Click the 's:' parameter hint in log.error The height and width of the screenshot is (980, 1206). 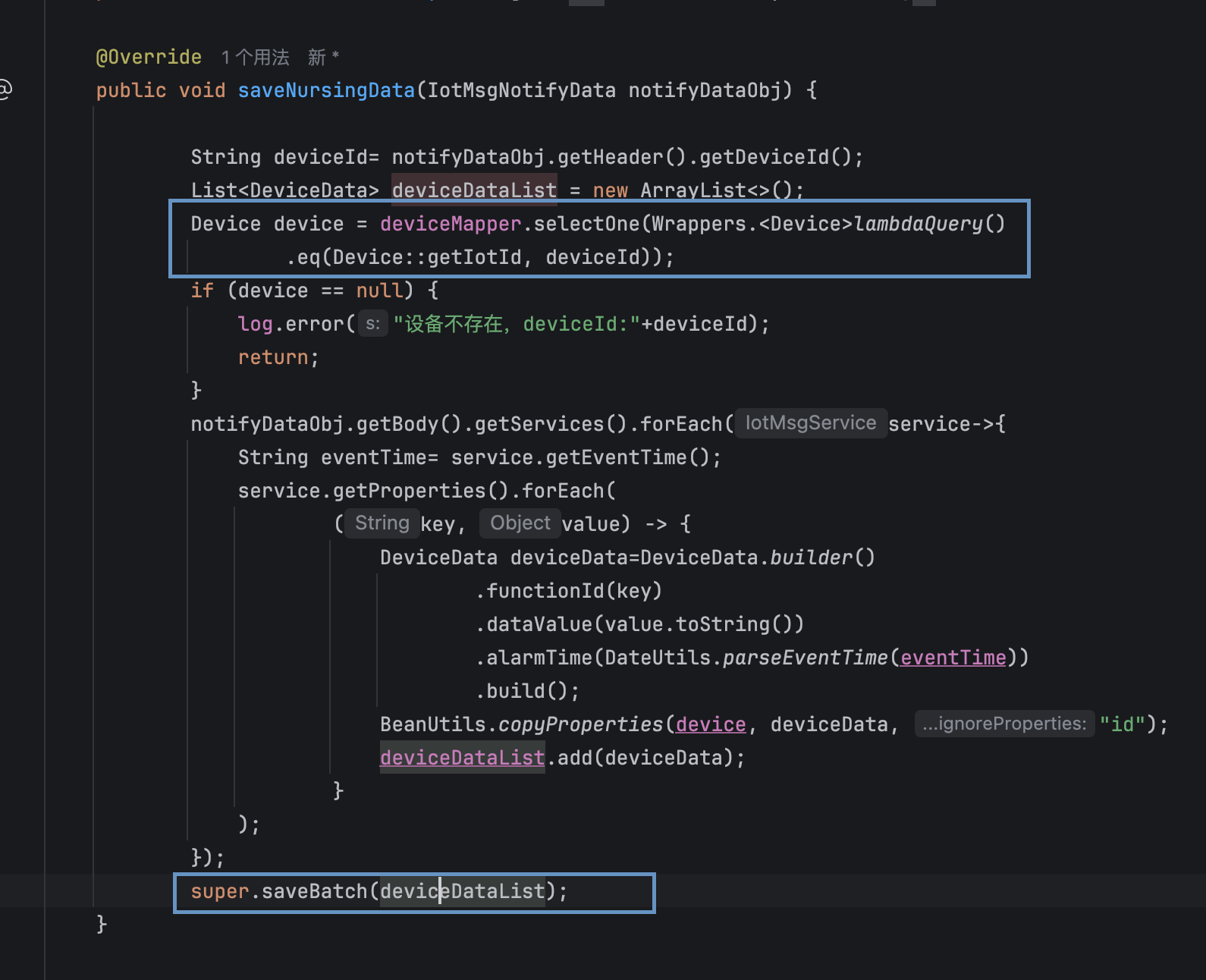pos(372,324)
